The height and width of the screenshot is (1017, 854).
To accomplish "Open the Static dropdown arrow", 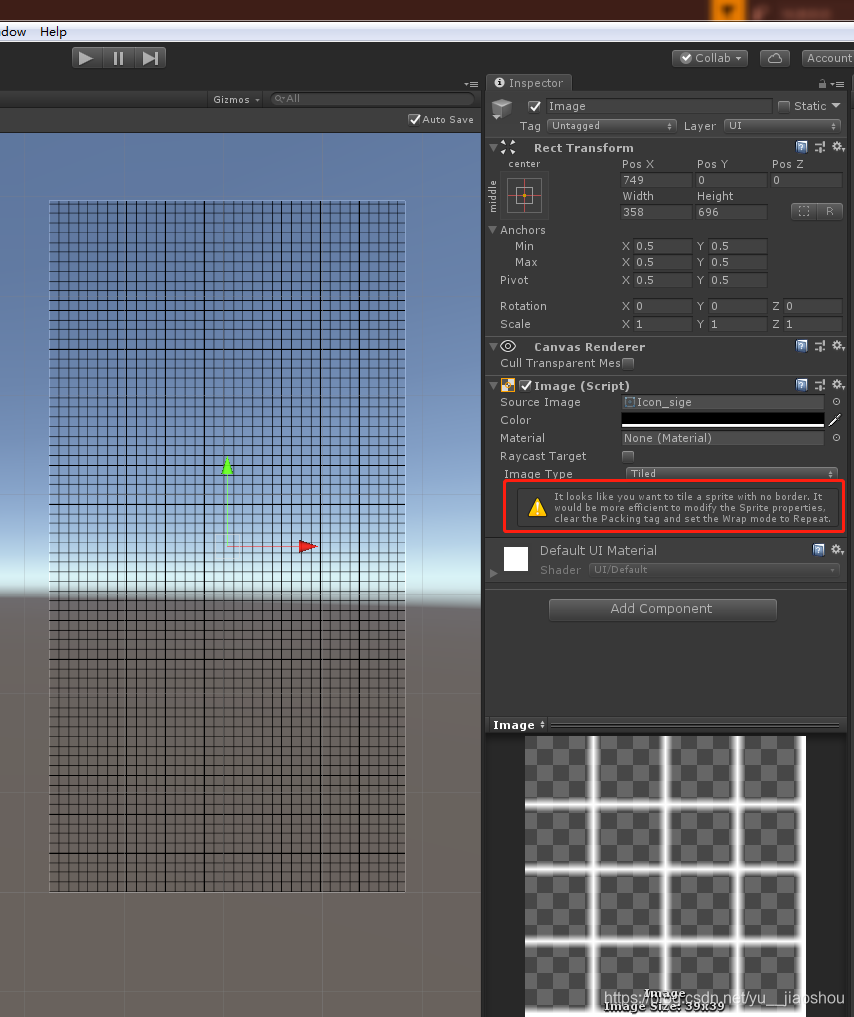I will (836, 106).
